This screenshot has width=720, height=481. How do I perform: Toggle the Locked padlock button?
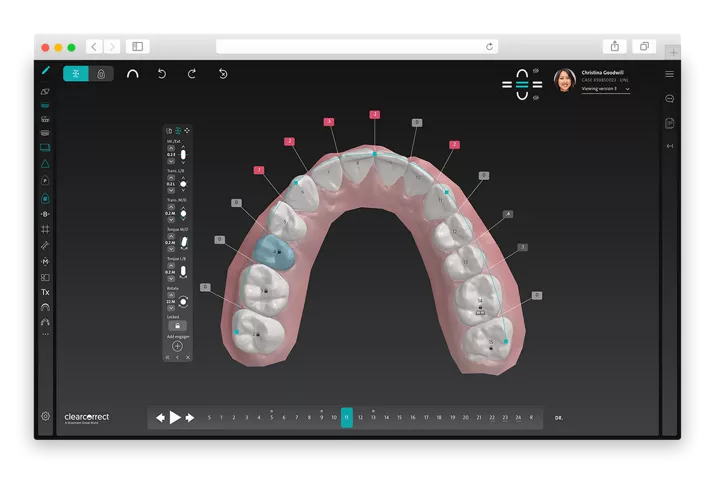[x=177, y=326]
